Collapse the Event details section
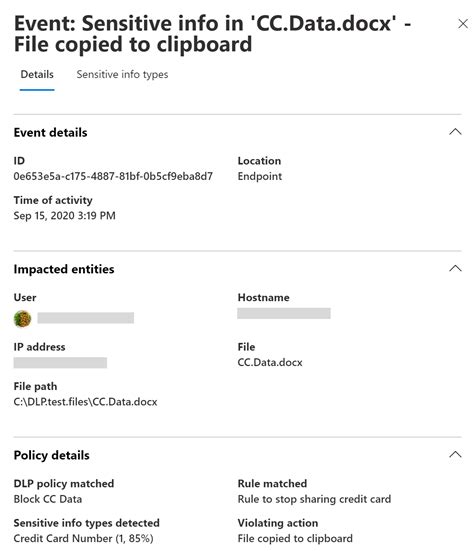 pos(455,132)
